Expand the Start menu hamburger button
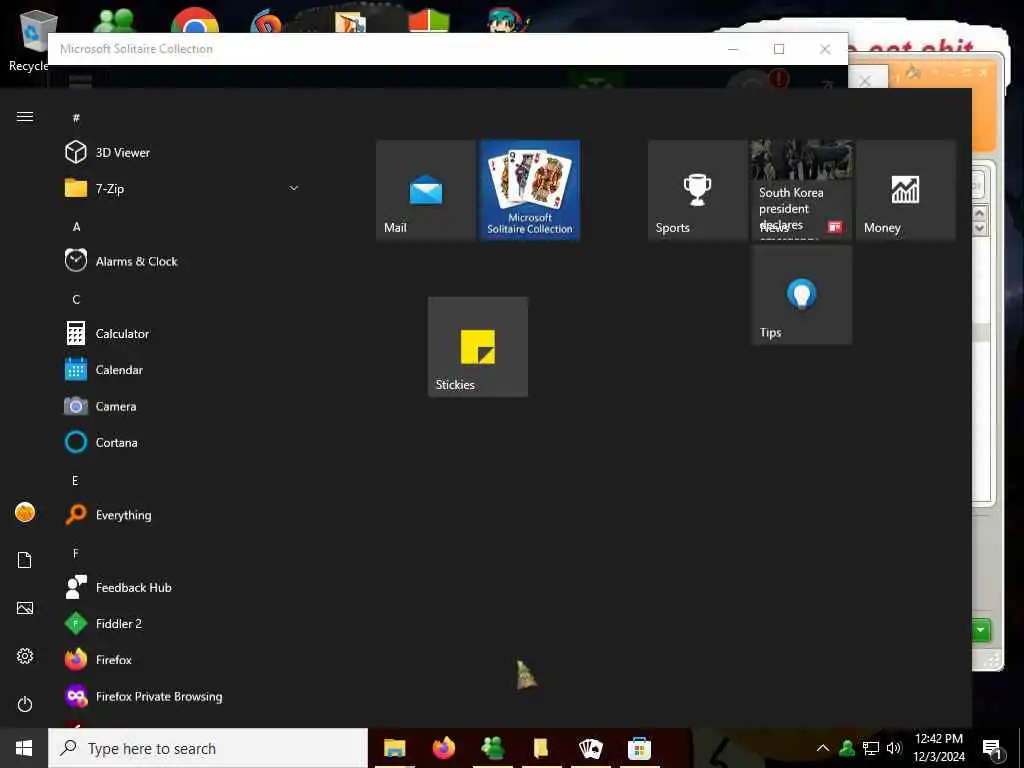Screen dimensions: 1024x768 point(25,117)
